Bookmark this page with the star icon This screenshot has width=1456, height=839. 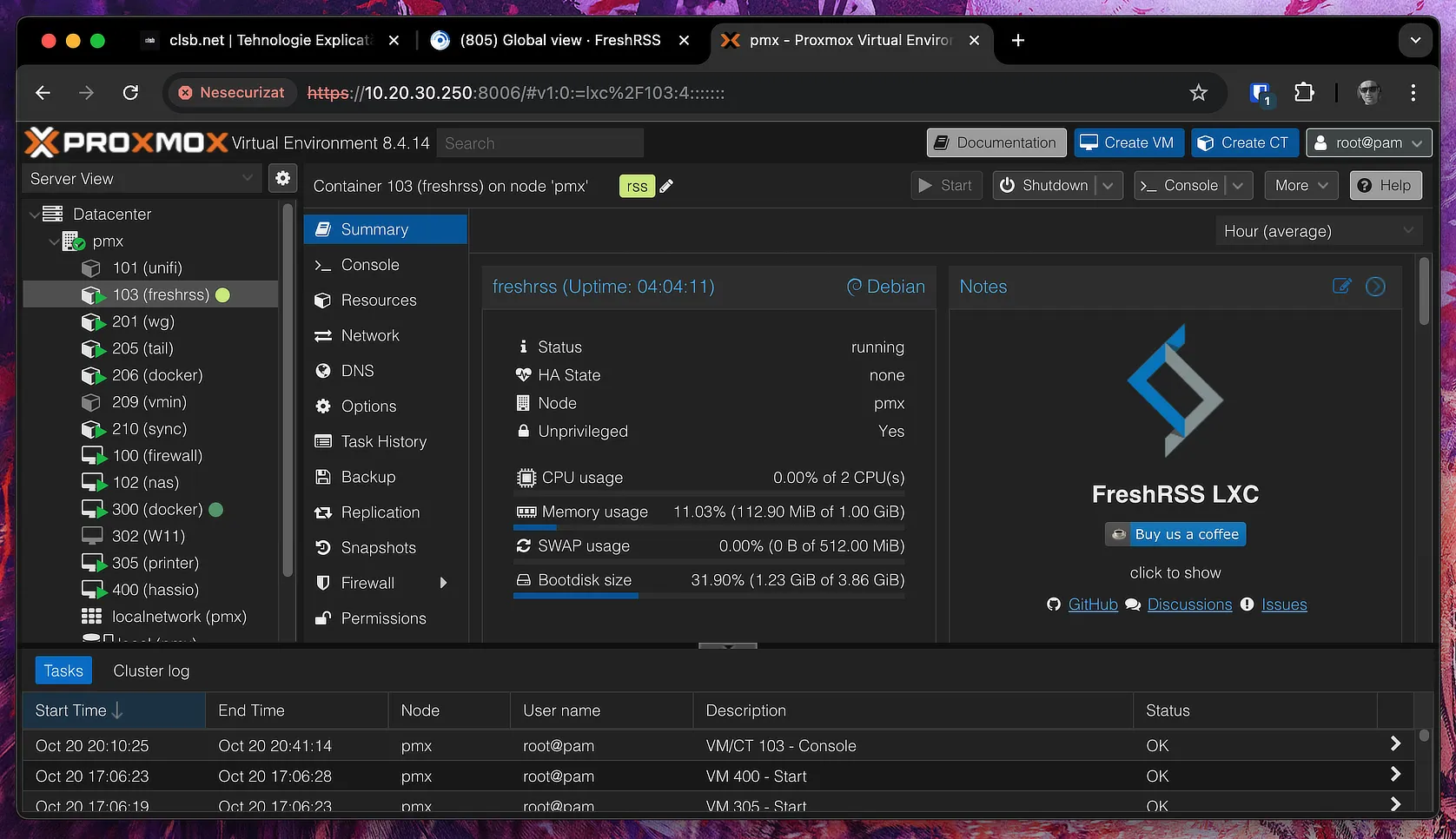(1199, 93)
